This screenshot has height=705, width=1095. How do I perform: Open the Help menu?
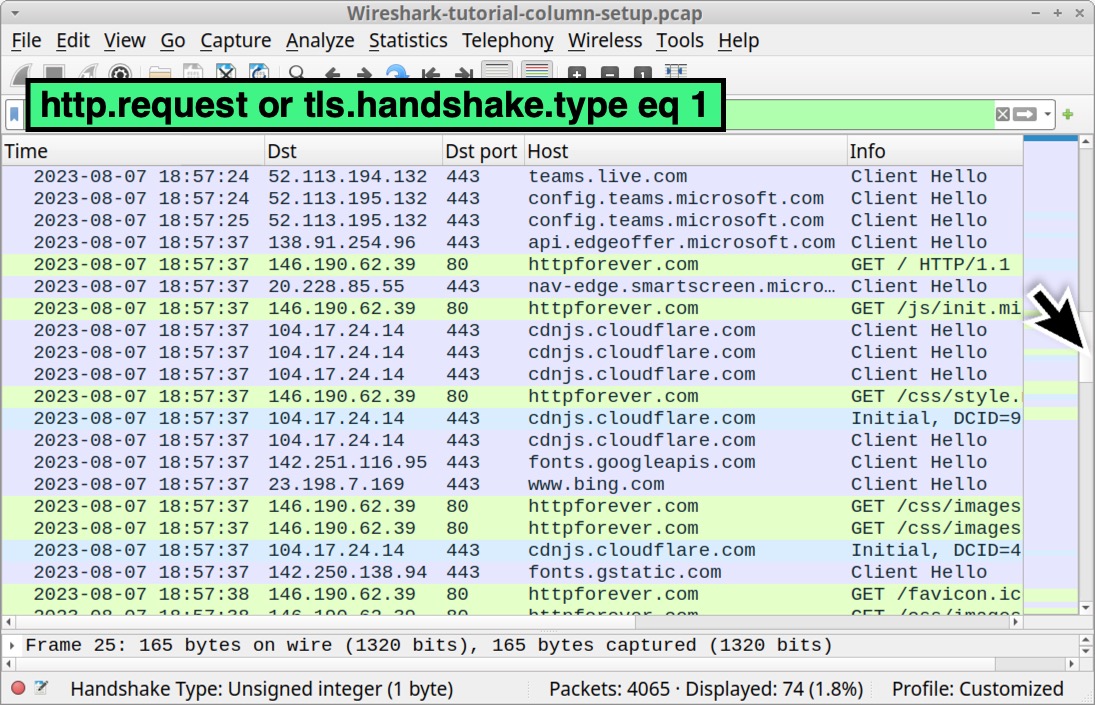[x=738, y=40]
